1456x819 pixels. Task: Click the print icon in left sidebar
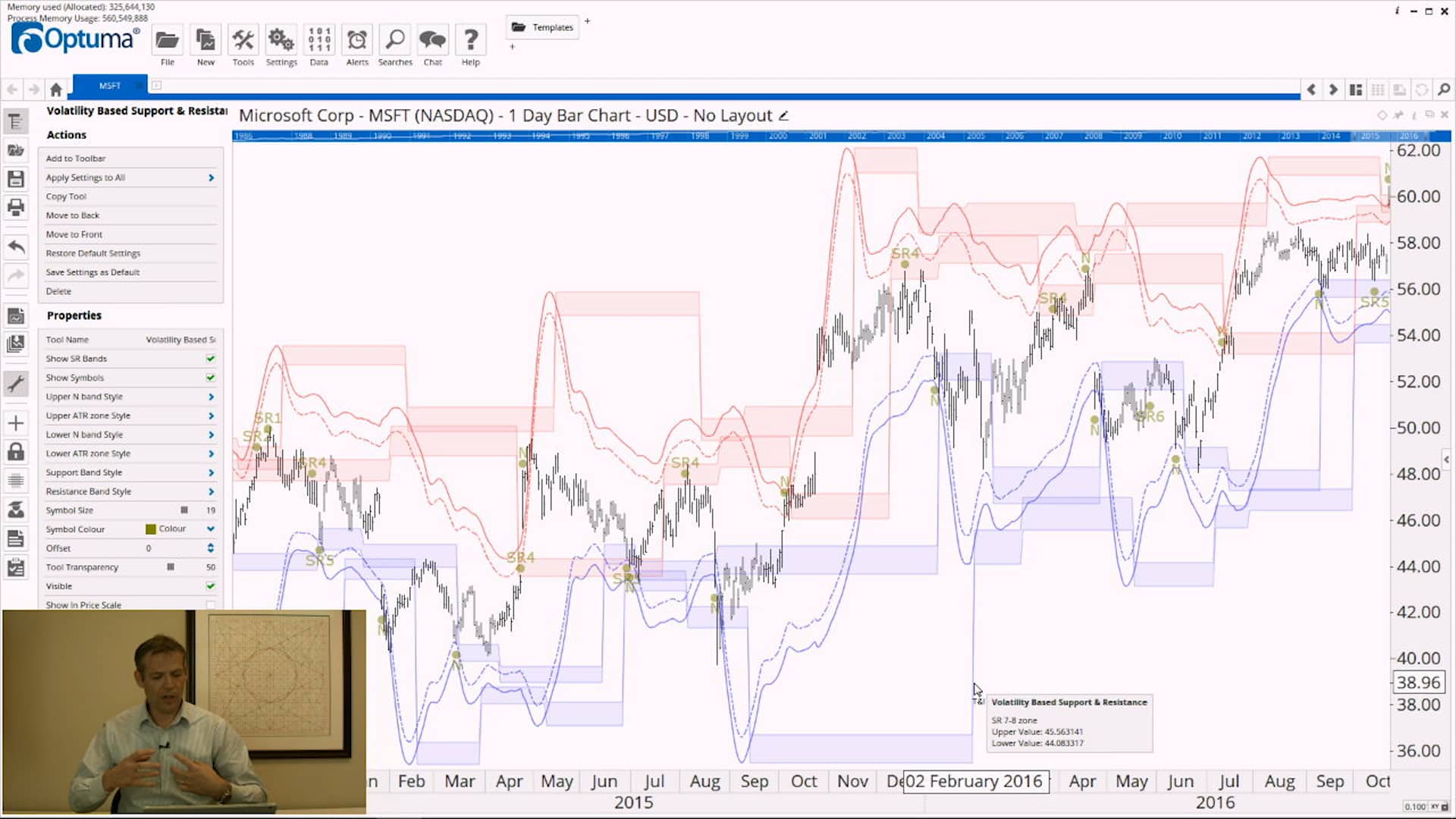point(16,207)
